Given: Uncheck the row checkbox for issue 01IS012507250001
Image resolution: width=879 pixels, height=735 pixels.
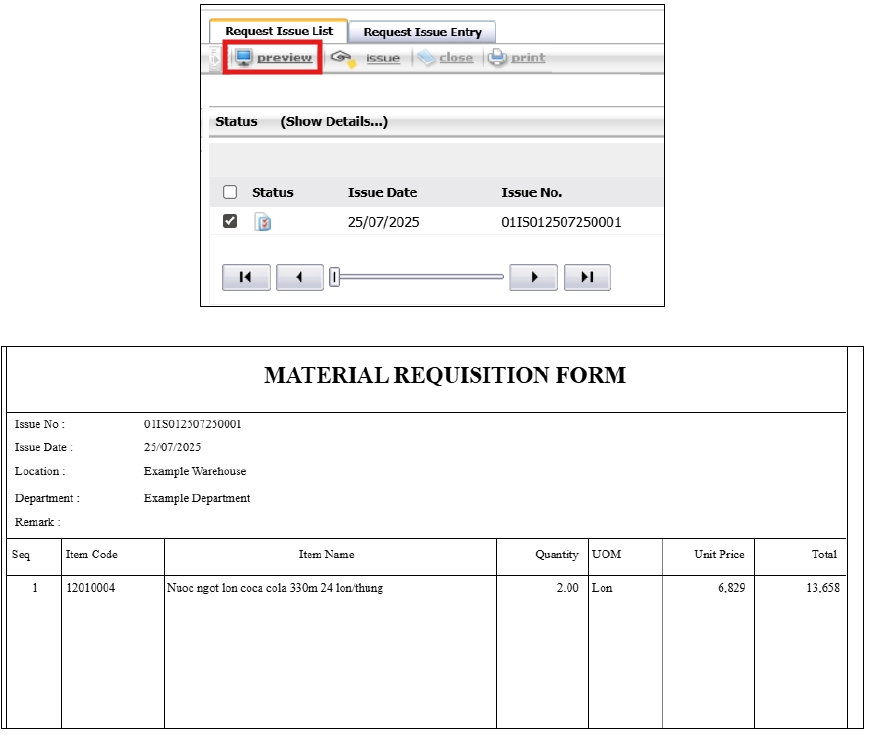Looking at the screenshot, I should tap(230, 221).
